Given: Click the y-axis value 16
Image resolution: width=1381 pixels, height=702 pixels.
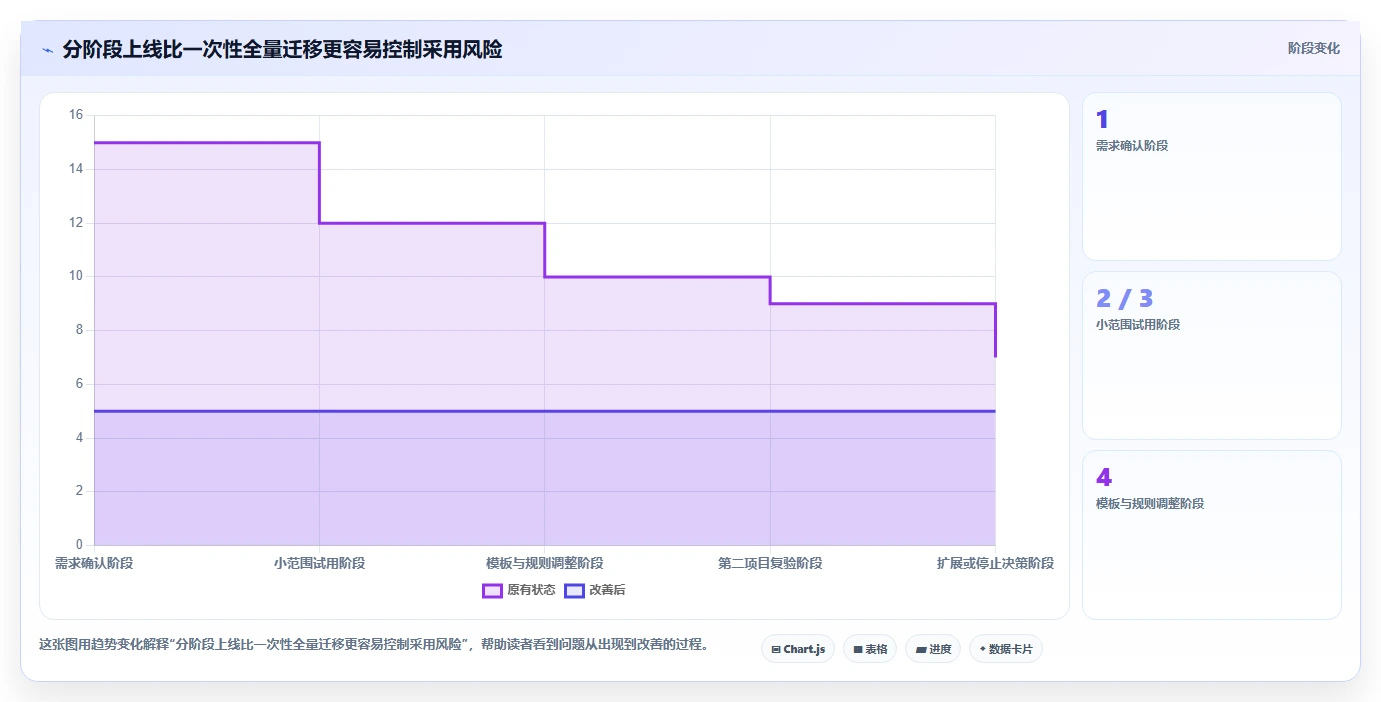Looking at the screenshot, I should (x=76, y=115).
